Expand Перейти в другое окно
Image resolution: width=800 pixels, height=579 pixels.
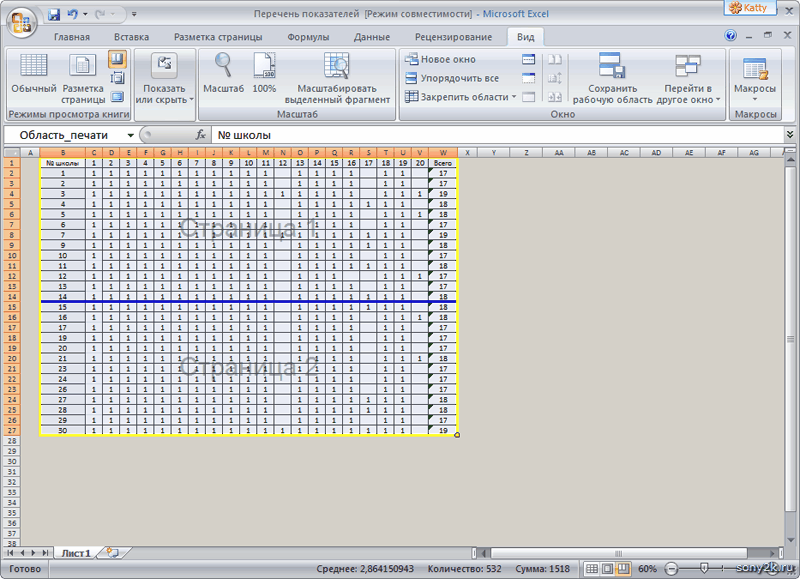point(688,79)
